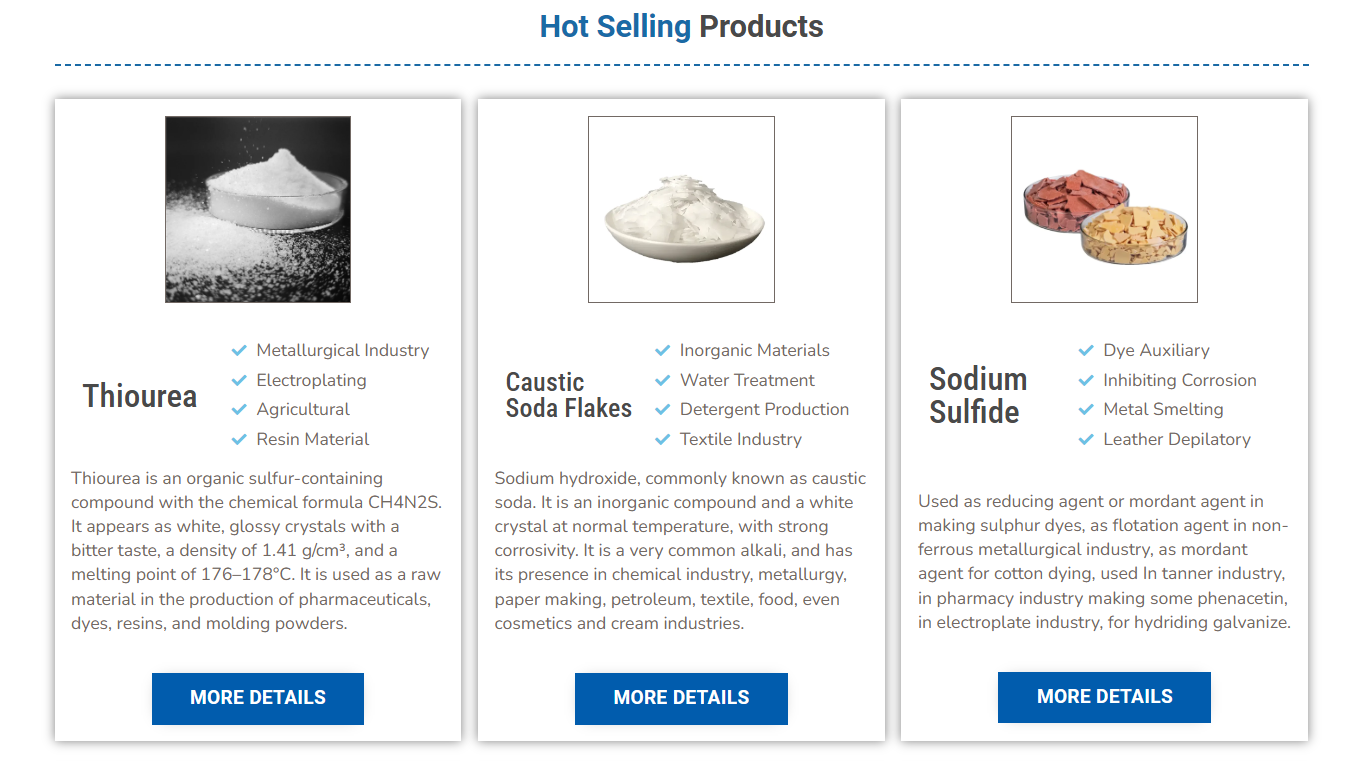Click the checkmark icon next to Water Treatment

(662, 381)
